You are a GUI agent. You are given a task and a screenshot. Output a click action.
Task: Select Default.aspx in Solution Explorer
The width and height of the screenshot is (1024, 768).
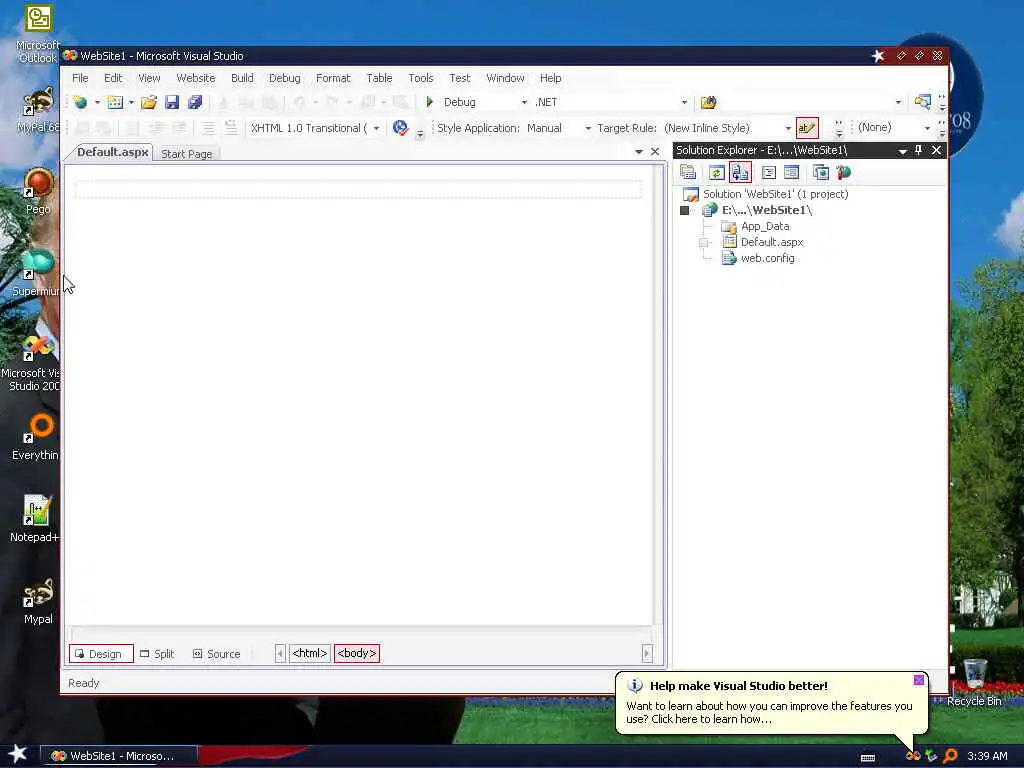(x=772, y=242)
